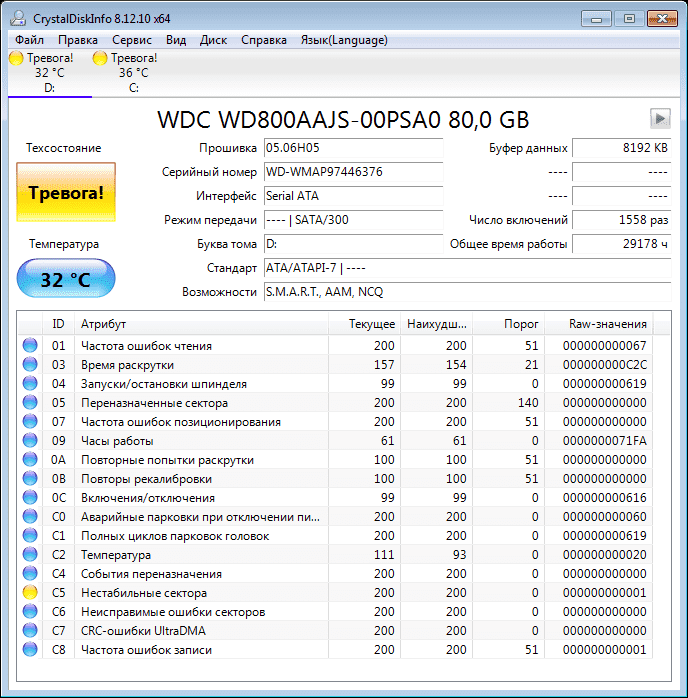Click the Текущее column header
The height and width of the screenshot is (698, 688).
[364, 324]
